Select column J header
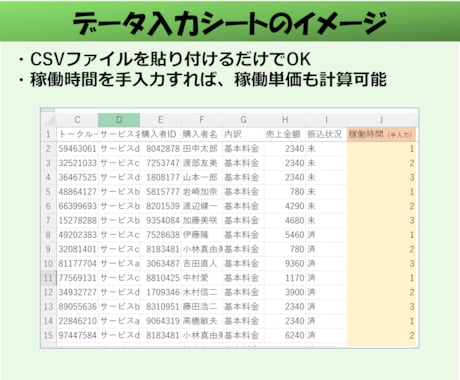460x380 pixels. tap(381, 120)
